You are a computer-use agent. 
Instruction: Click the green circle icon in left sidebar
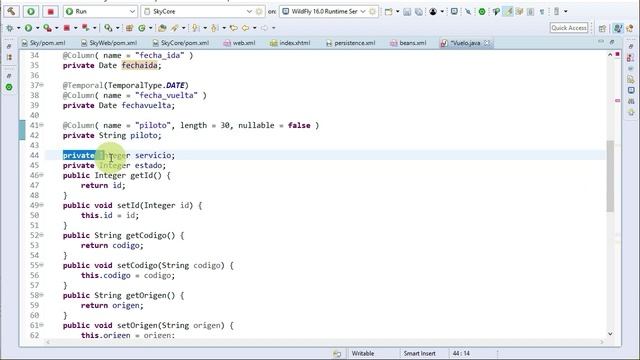9,87
